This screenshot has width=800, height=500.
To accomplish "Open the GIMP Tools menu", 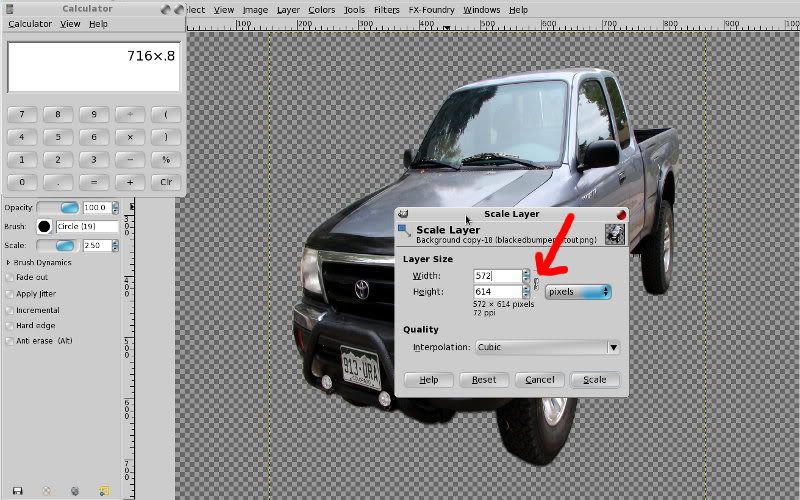I will coord(355,10).
